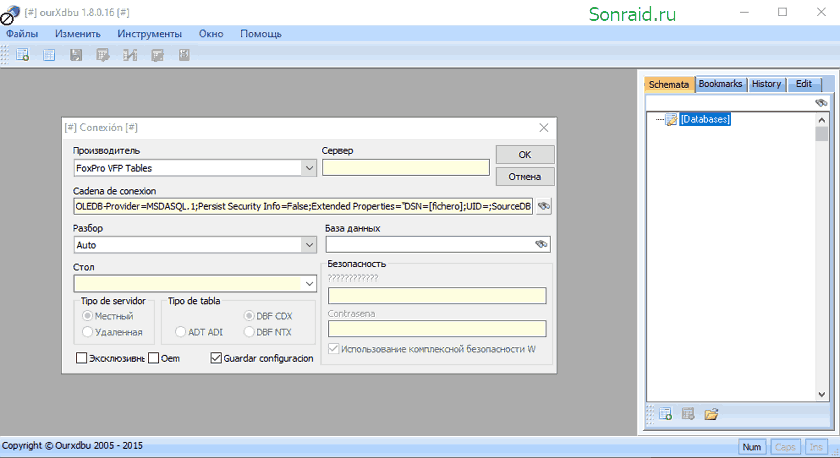Open the Помощь menu
The image size is (840, 458).
coord(261,34)
